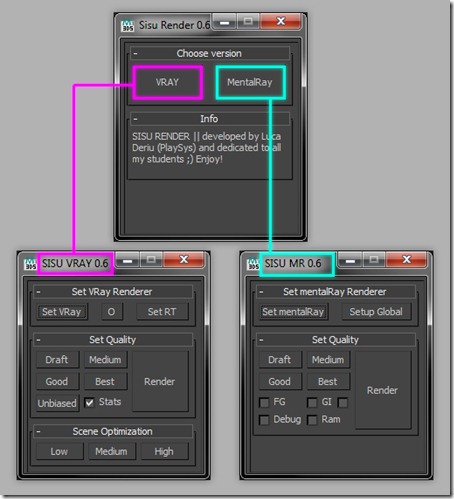Screen dimensions: 454x499
Task: Collapse Set Quality rollout in SISU VRAY
Action: tap(38, 340)
